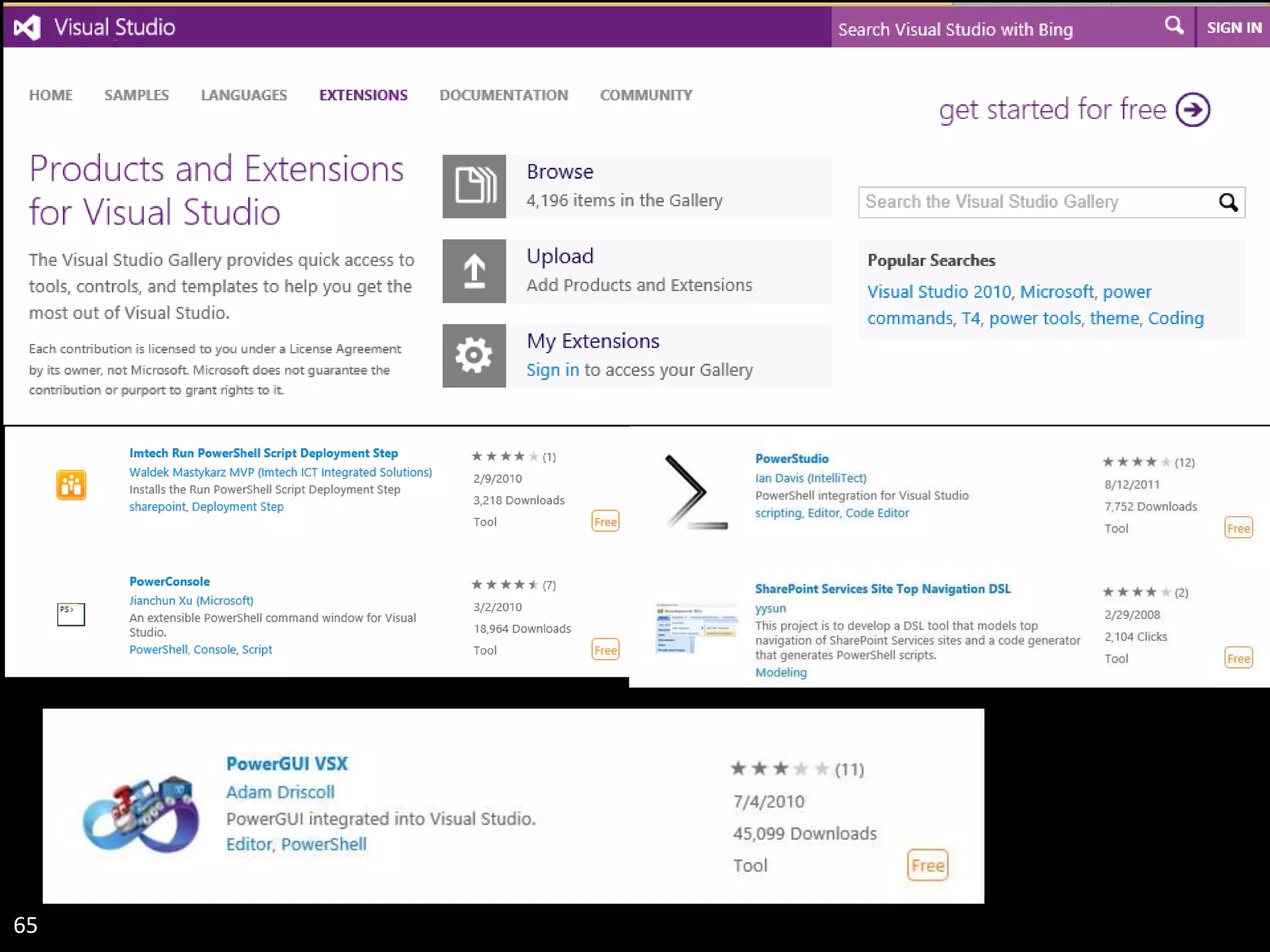Open the Browse gallery heading
Screen dimensions: 1270x952
click(x=560, y=172)
